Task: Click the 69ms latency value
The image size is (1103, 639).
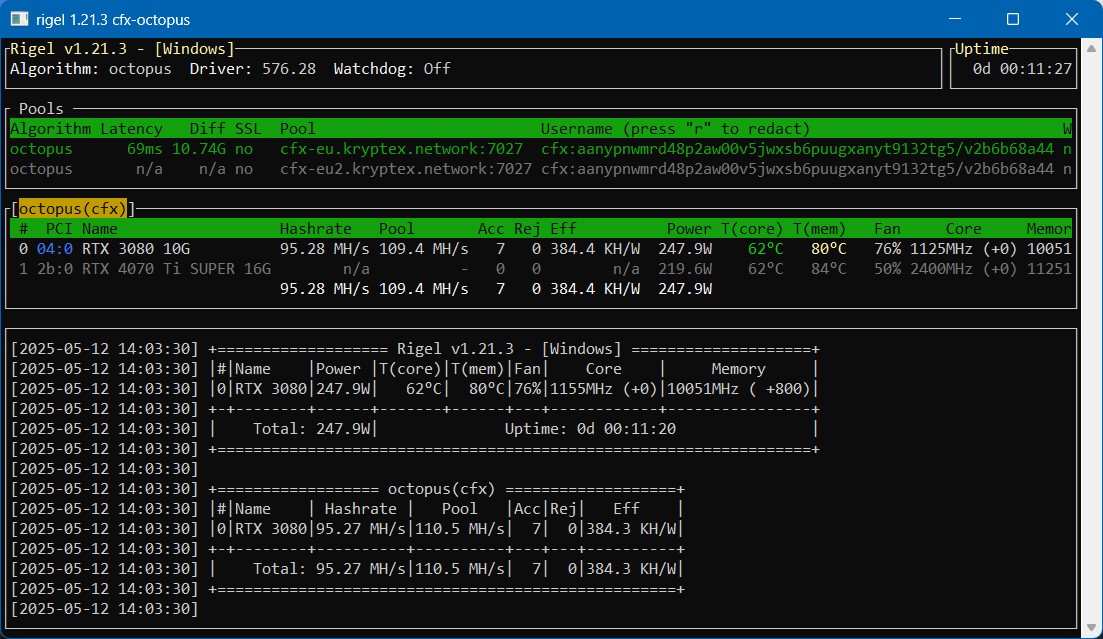Action: [x=145, y=149]
